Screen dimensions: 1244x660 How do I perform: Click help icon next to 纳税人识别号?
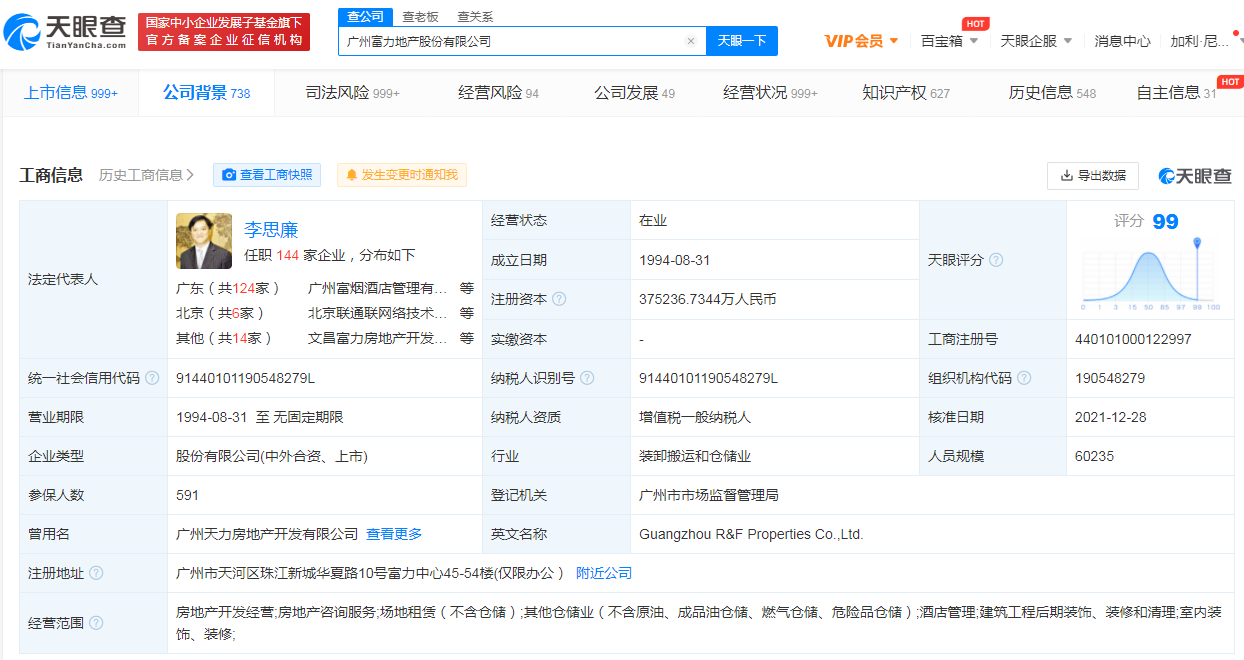click(587, 378)
